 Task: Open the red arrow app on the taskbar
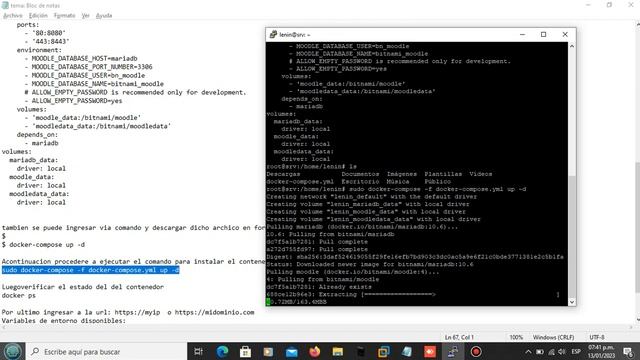pyautogui.click(x=430, y=351)
